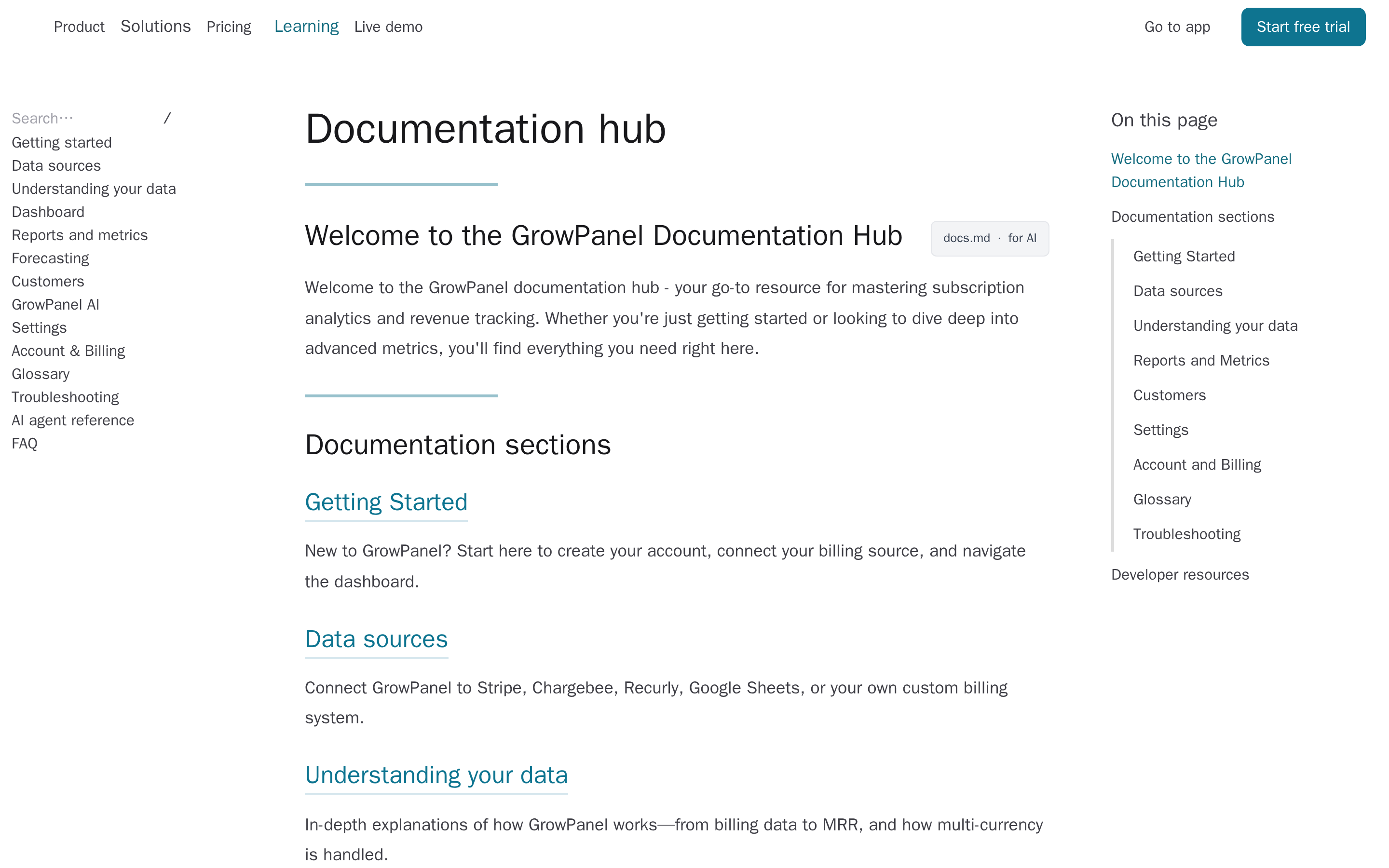
Task: Open Account & Billing in the sidebar
Action: pyautogui.click(x=68, y=351)
